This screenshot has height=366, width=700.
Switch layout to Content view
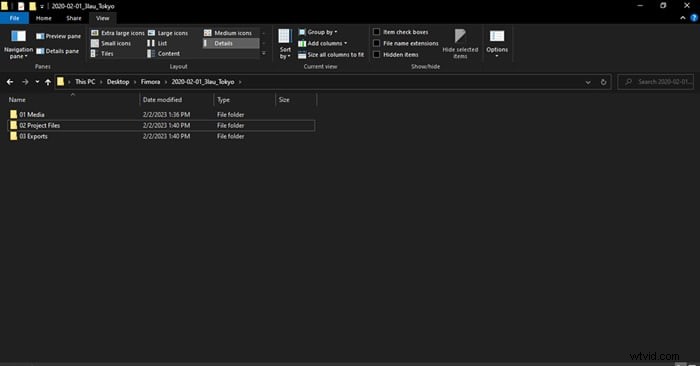pos(164,54)
